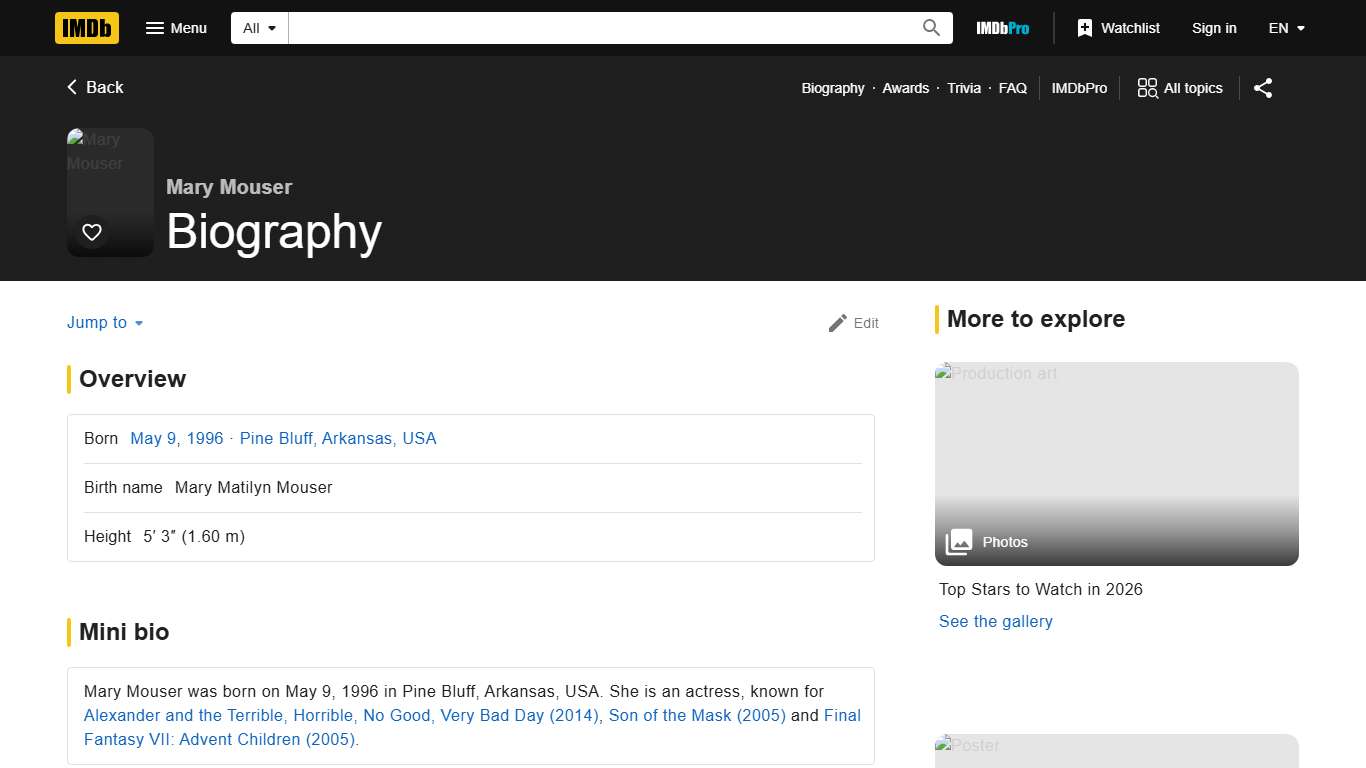Viewport: 1366px width, 768px height.
Task: Open the Pine Bluff, Arkansas, USA link
Action: coord(338,438)
